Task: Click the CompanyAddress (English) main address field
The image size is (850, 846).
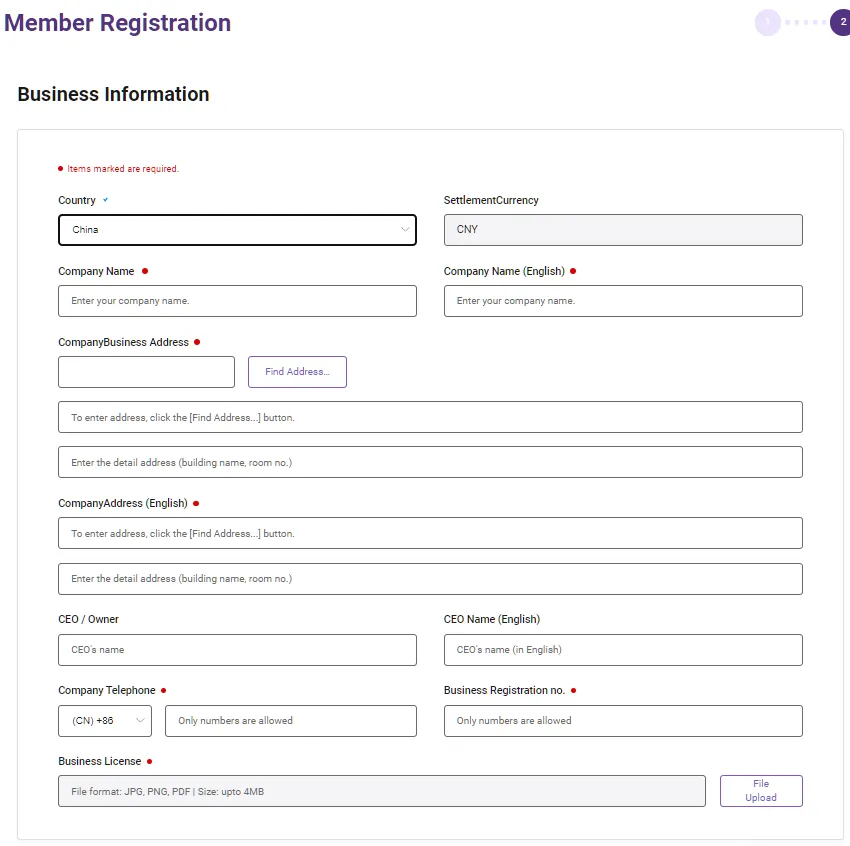Action: (x=430, y=533)
